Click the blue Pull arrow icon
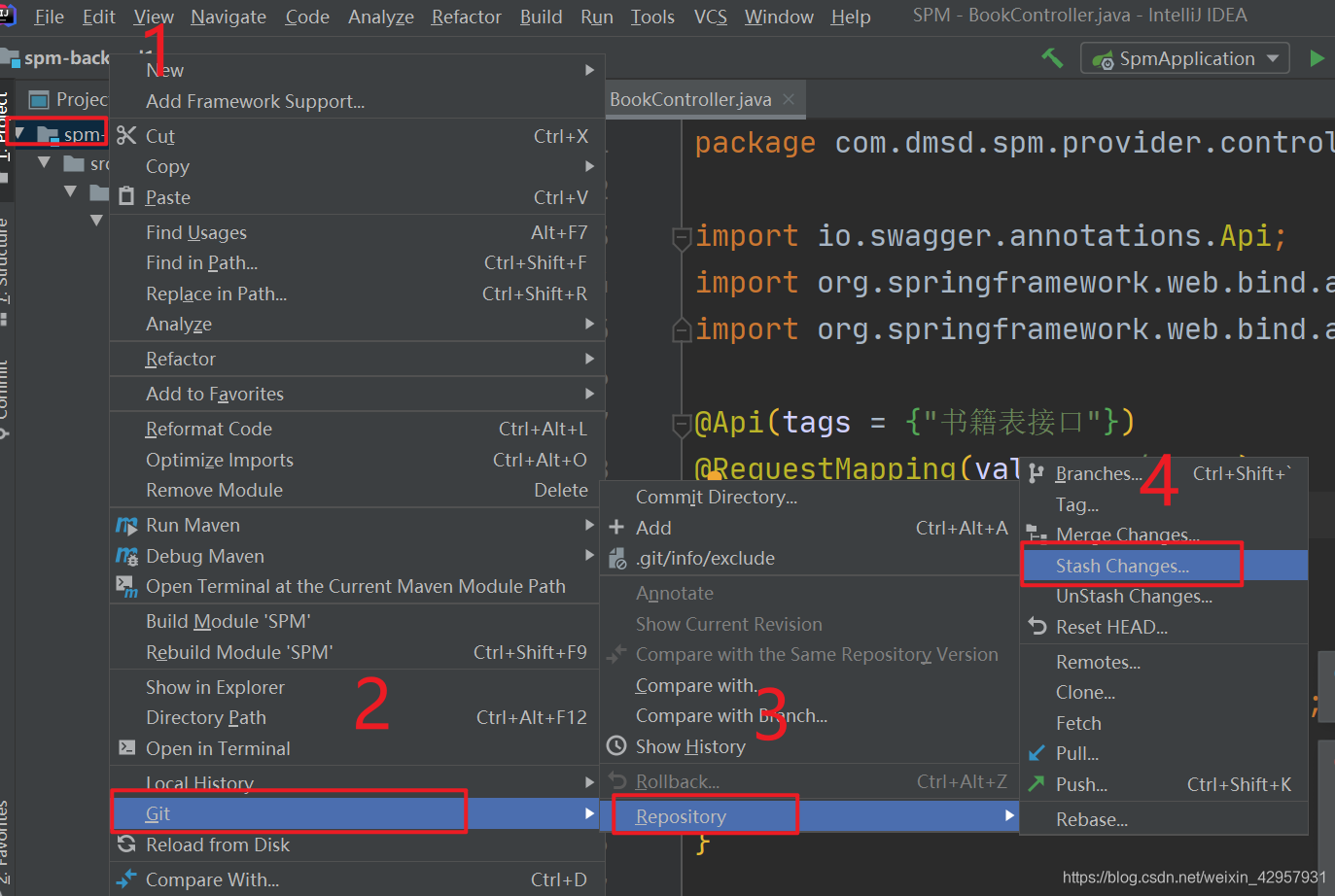Viewport: 1335px width, 896px height. click(1036, 753)
